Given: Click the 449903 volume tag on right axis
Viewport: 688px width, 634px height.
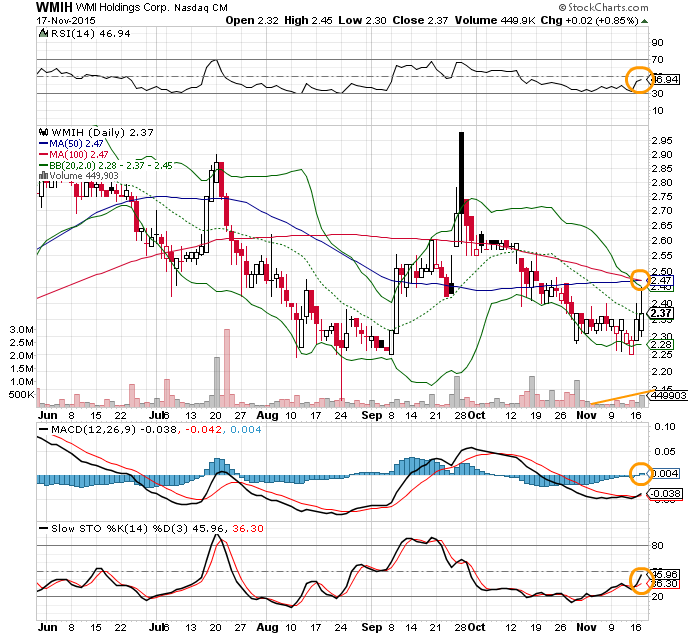Looking at the screenshot, I should 668,395.
